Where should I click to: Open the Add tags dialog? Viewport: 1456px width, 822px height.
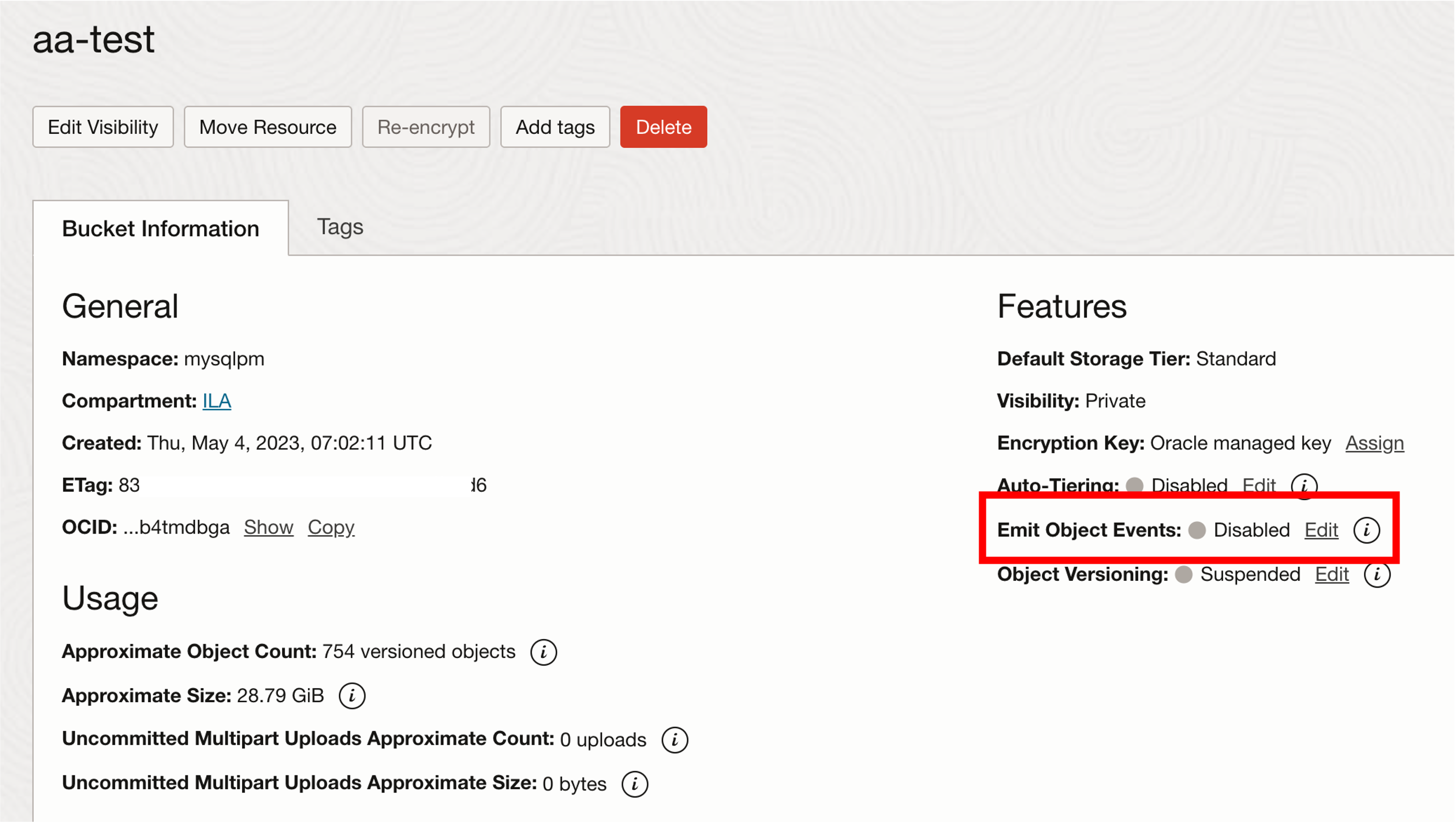click(x=555, y=127)
